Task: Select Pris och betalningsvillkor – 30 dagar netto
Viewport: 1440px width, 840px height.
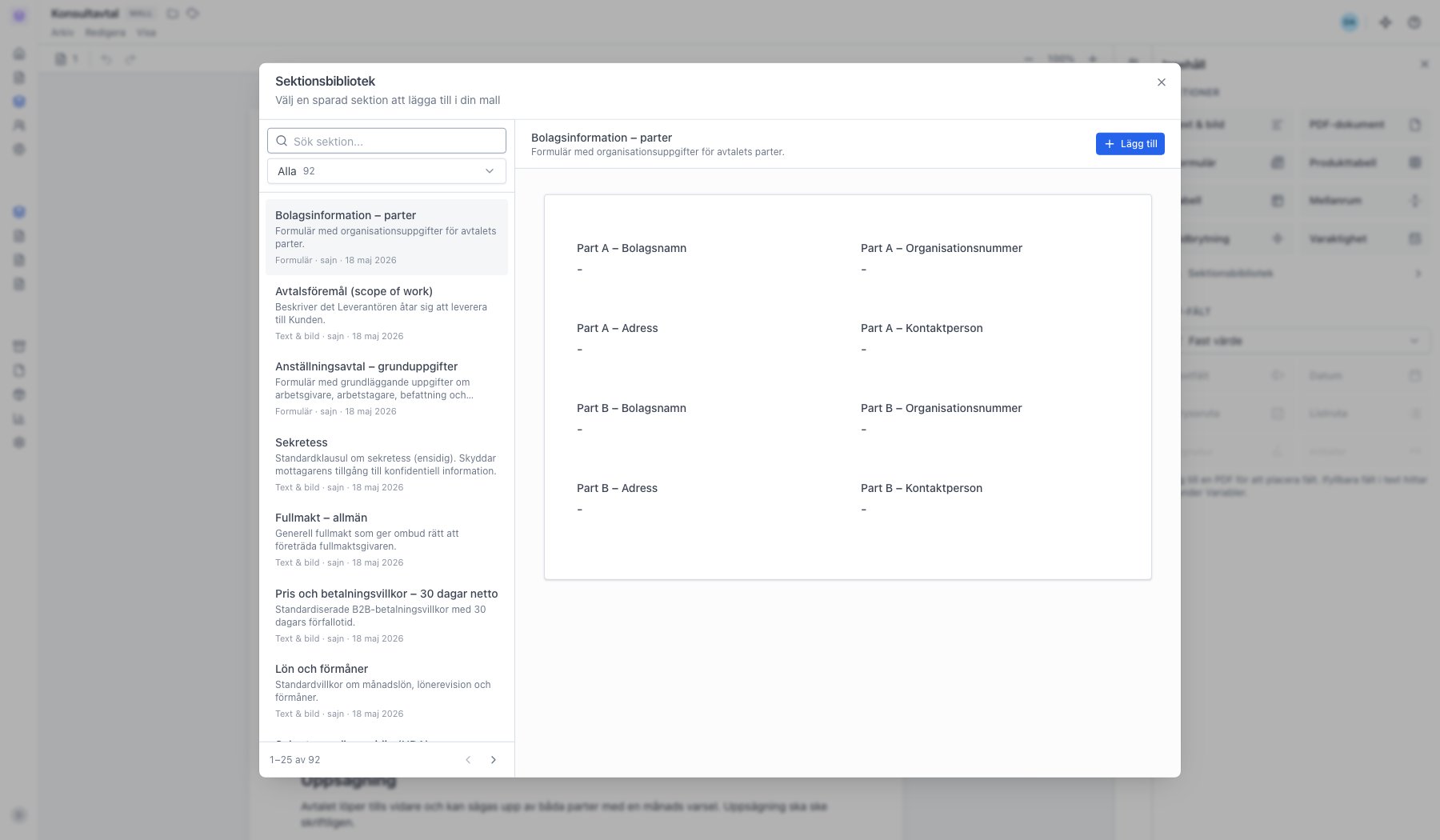Action: (386, 615)
